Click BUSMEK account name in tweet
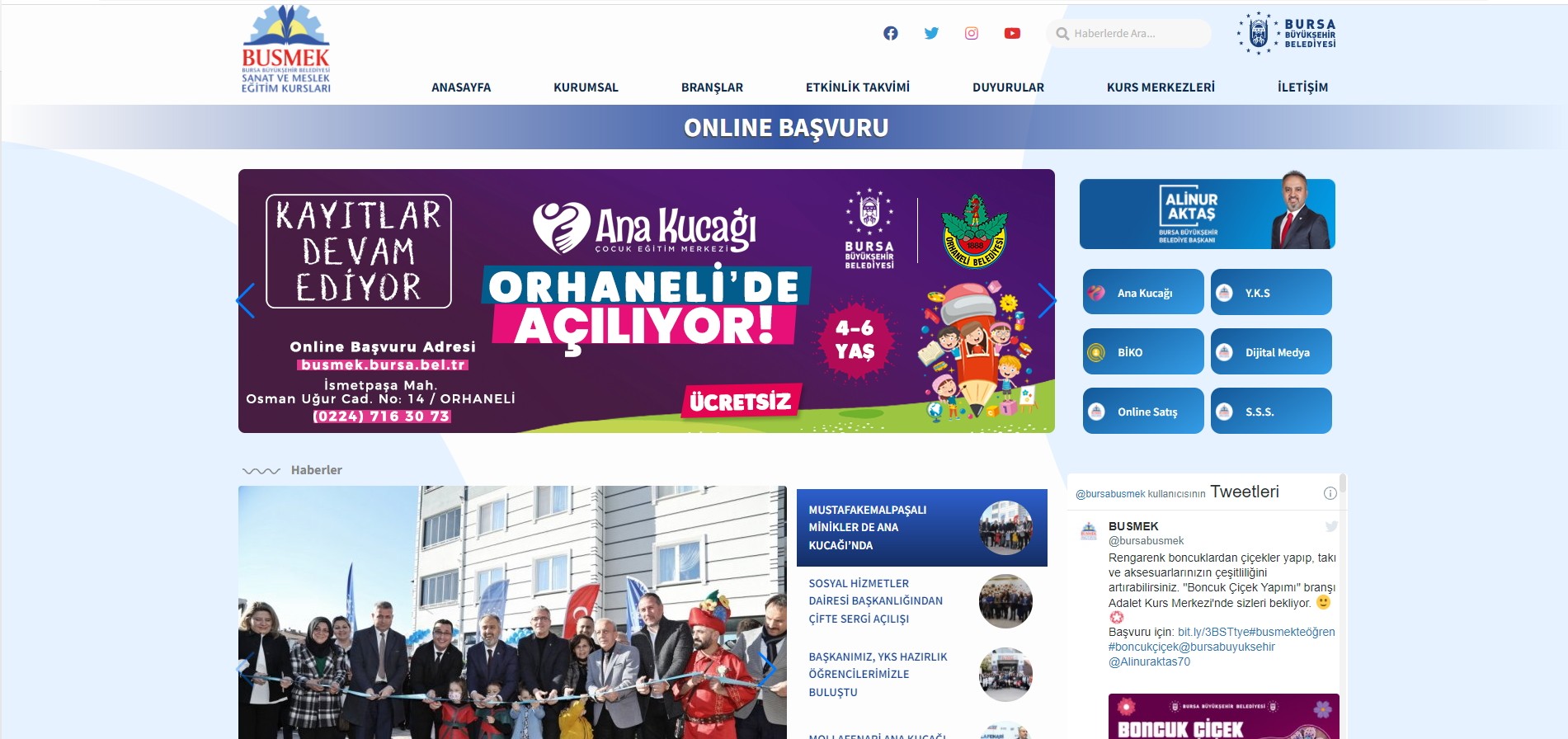The width and height of the screenshot is (1568, 739). pos(1133,526)
